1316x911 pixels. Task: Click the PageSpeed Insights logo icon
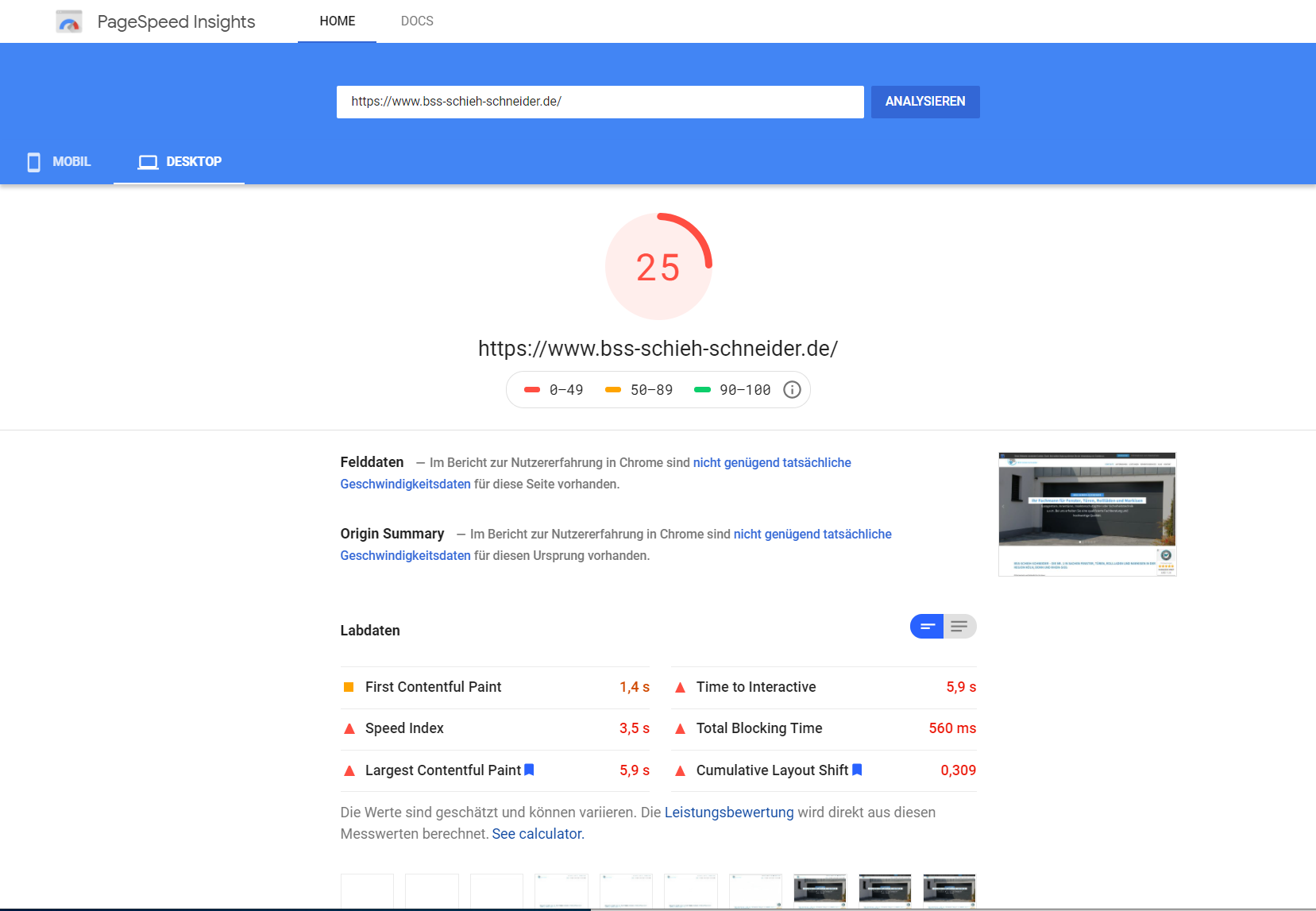[69, 21]
